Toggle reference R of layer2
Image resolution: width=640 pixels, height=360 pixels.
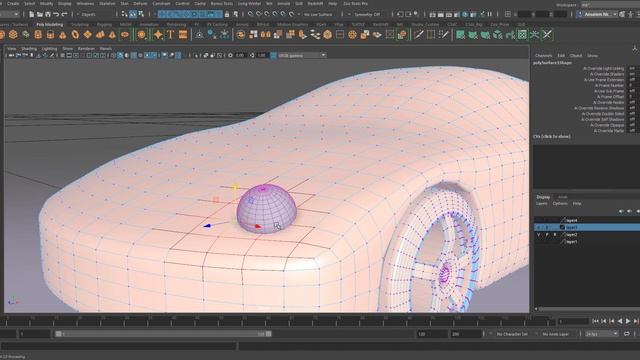pyautogui.click(x=555, y=235)
